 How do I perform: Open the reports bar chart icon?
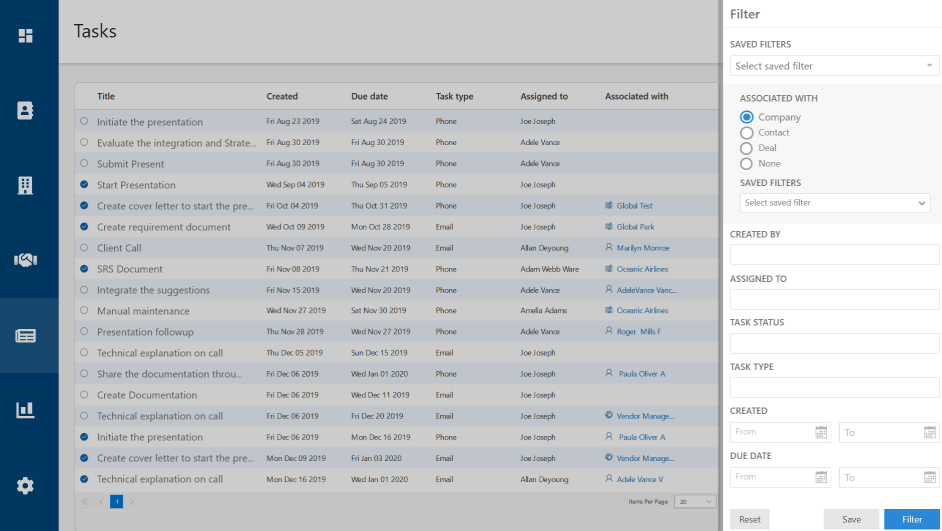(25, 410)
